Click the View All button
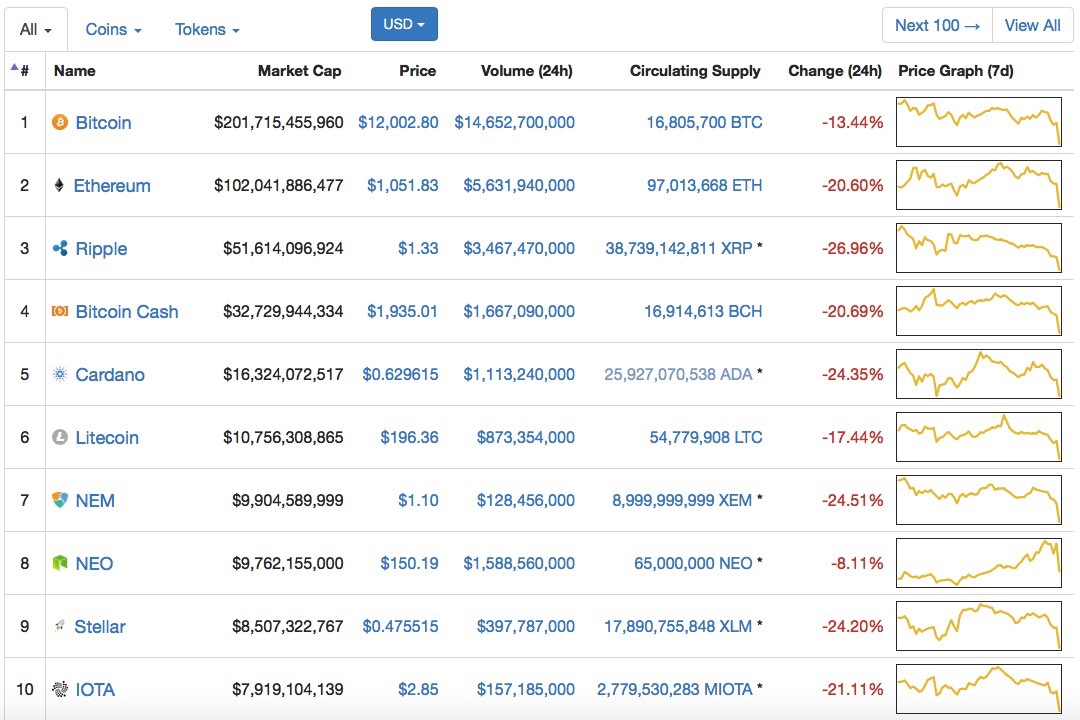 1032,25
